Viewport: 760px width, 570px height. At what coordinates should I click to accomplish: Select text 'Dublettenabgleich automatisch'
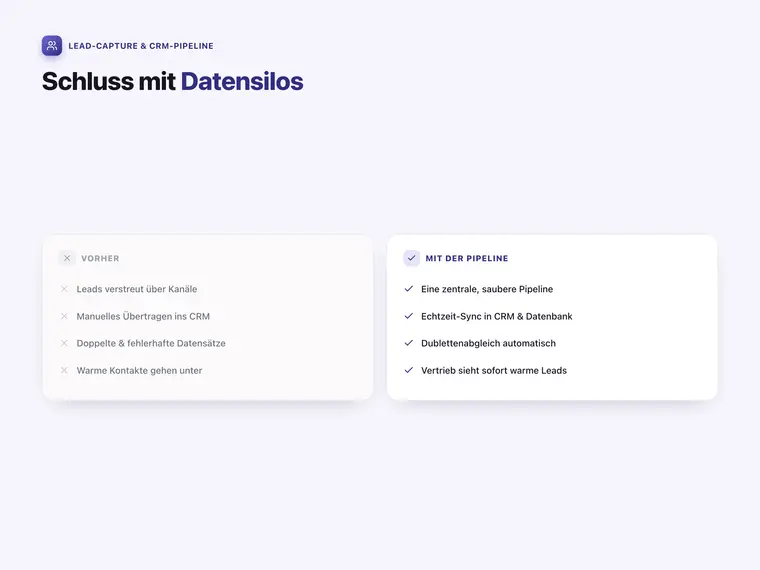point(489,343)
